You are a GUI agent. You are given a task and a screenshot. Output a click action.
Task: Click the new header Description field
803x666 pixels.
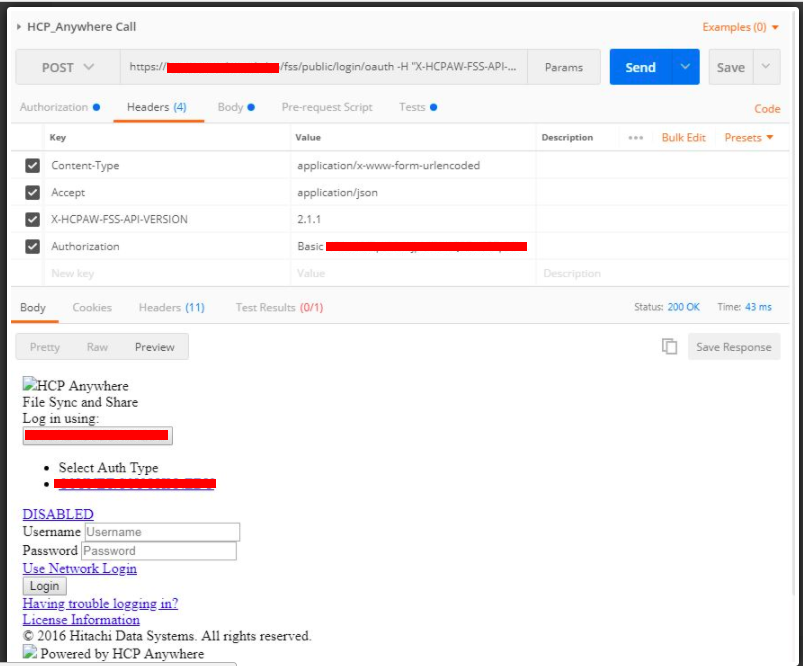point(663,273)
